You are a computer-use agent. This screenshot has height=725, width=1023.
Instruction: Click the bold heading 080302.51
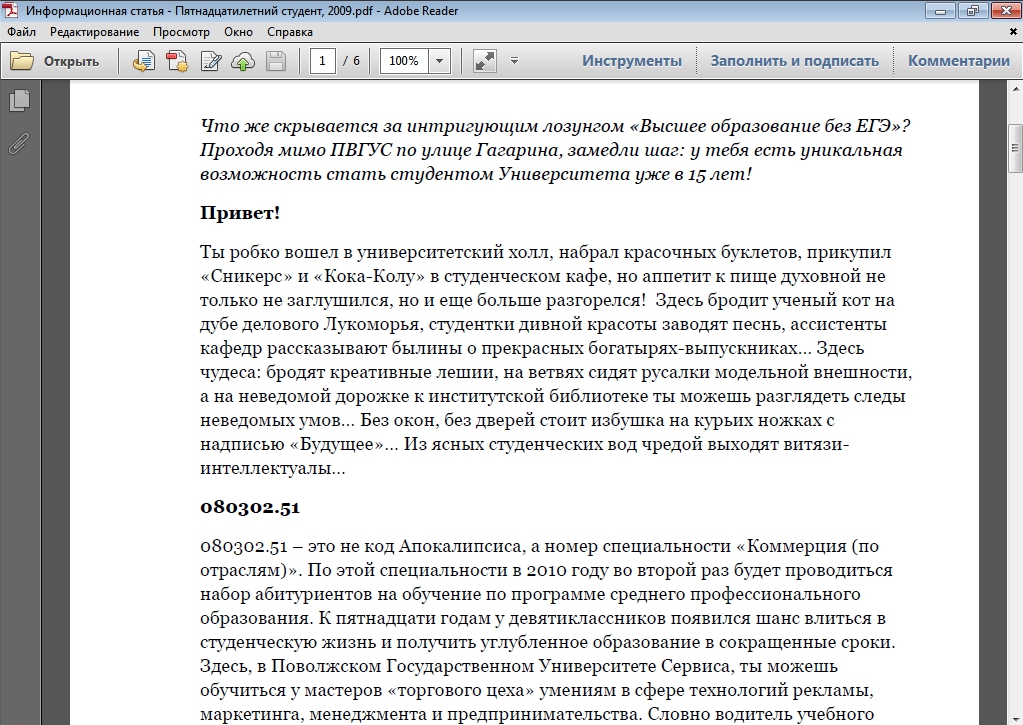pos(250,507)
